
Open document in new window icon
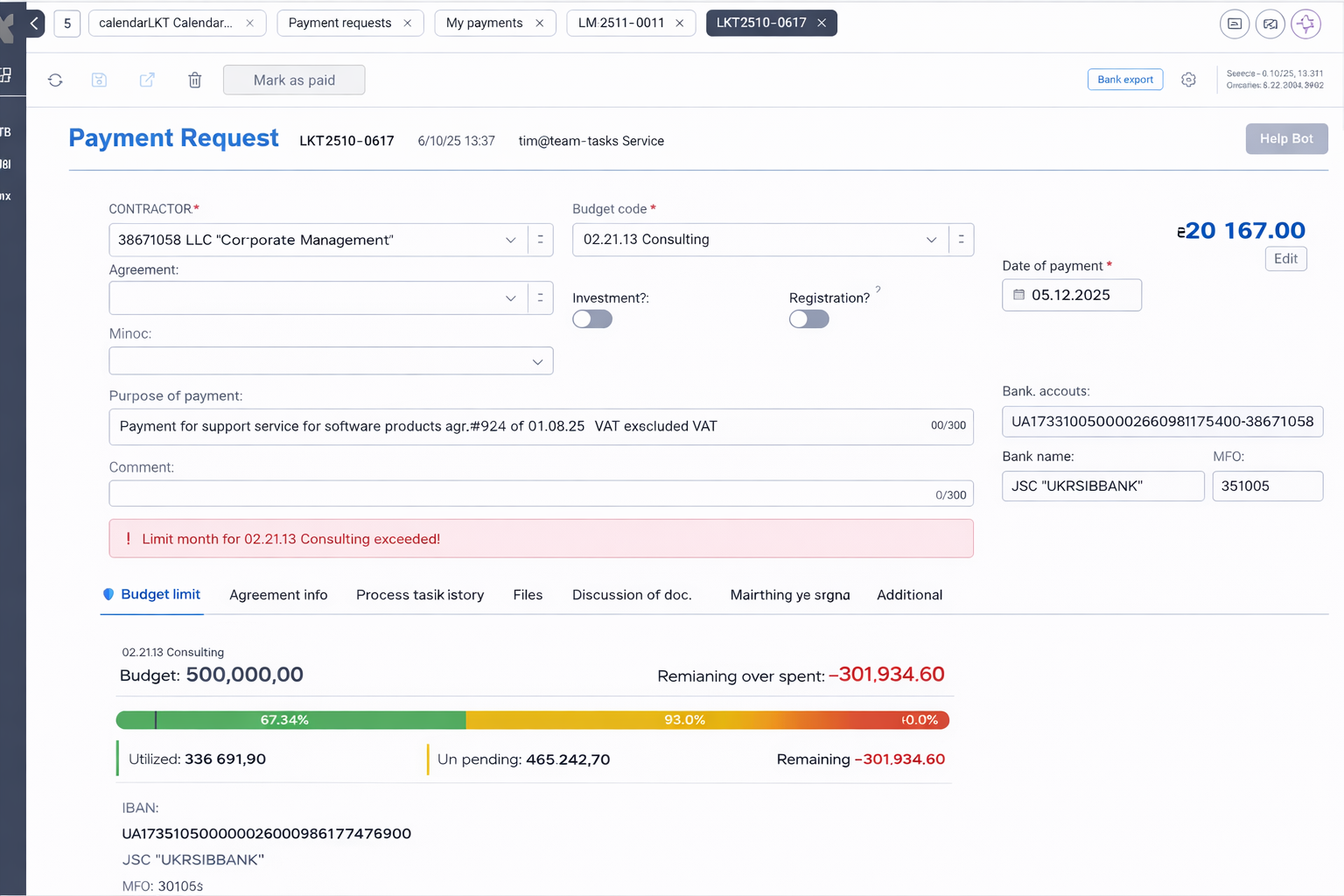coord(147,80)
